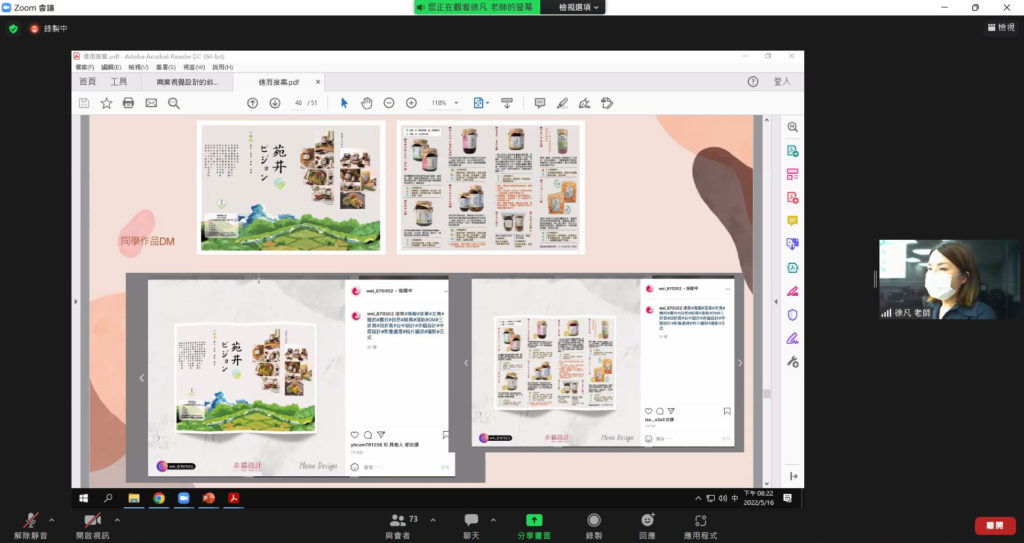
Task: Open the add comment note tool
Action: click(540, 103)
